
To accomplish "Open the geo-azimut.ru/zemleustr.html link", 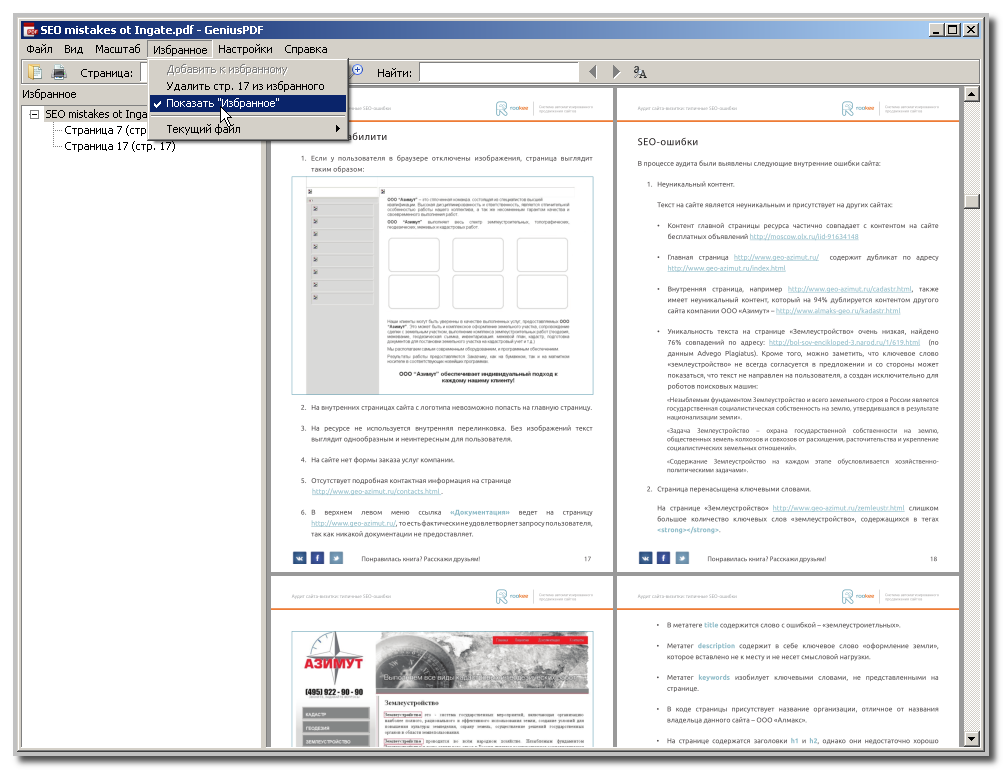I will click(838, 508).
